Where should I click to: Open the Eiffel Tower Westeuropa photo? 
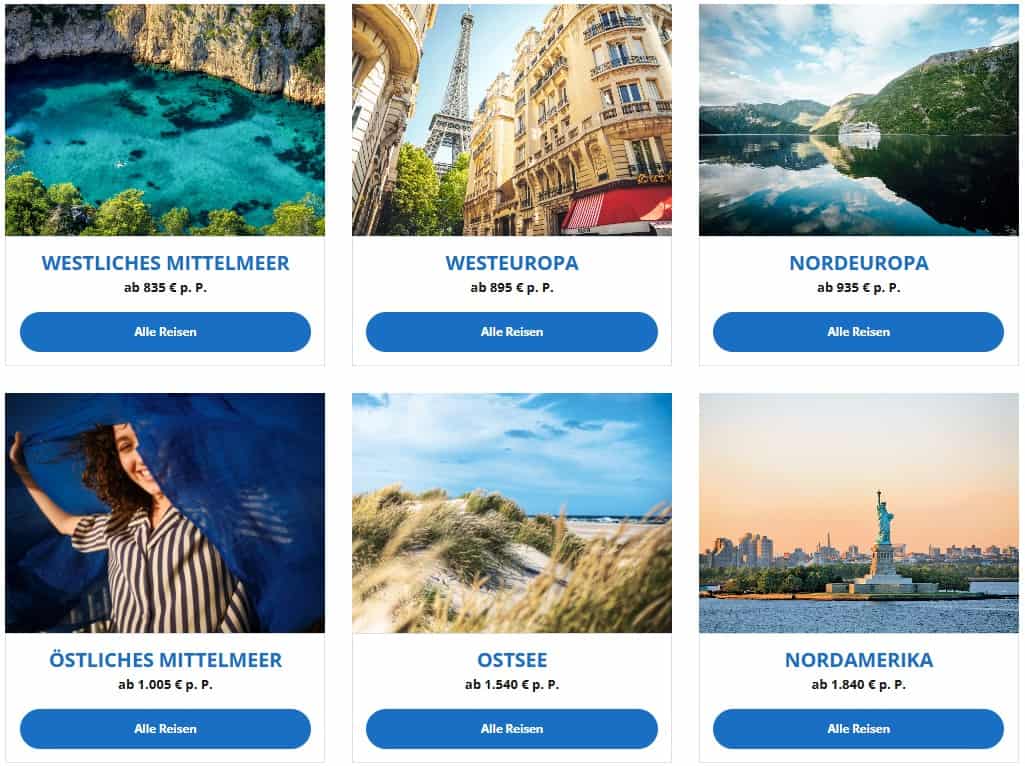coord(512,120)
